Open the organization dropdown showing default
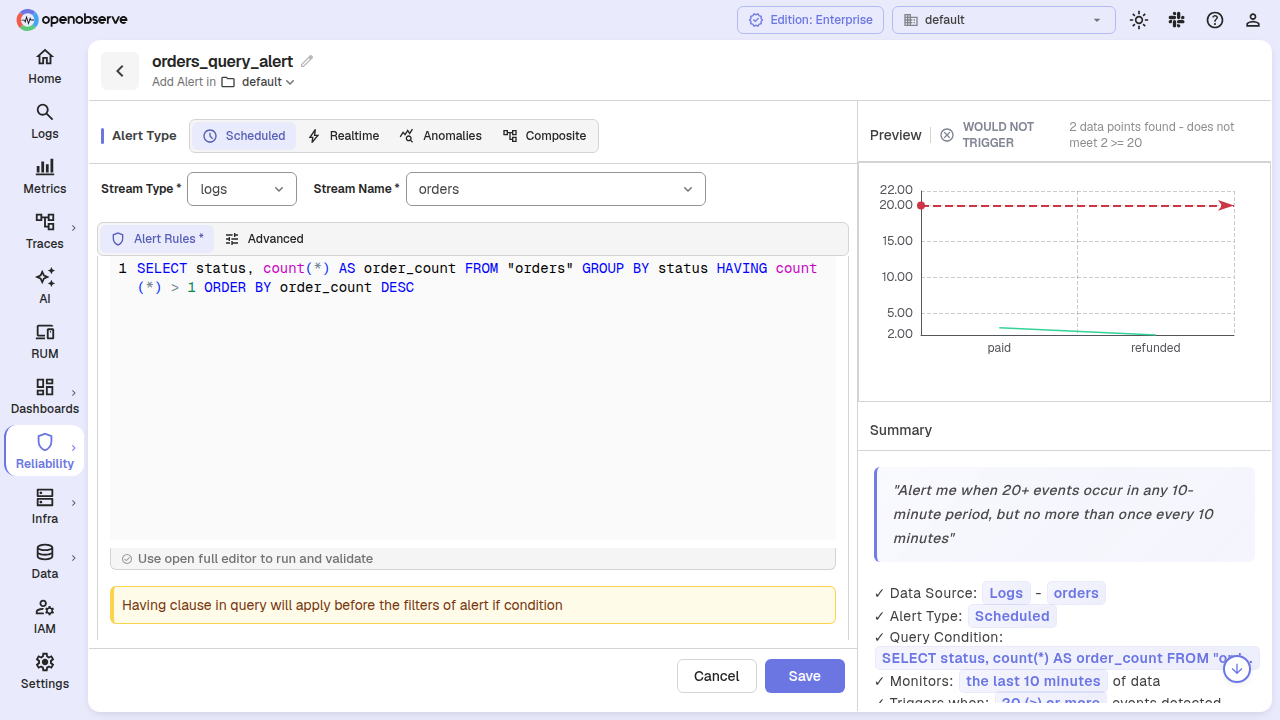 tap(1003, 20)
